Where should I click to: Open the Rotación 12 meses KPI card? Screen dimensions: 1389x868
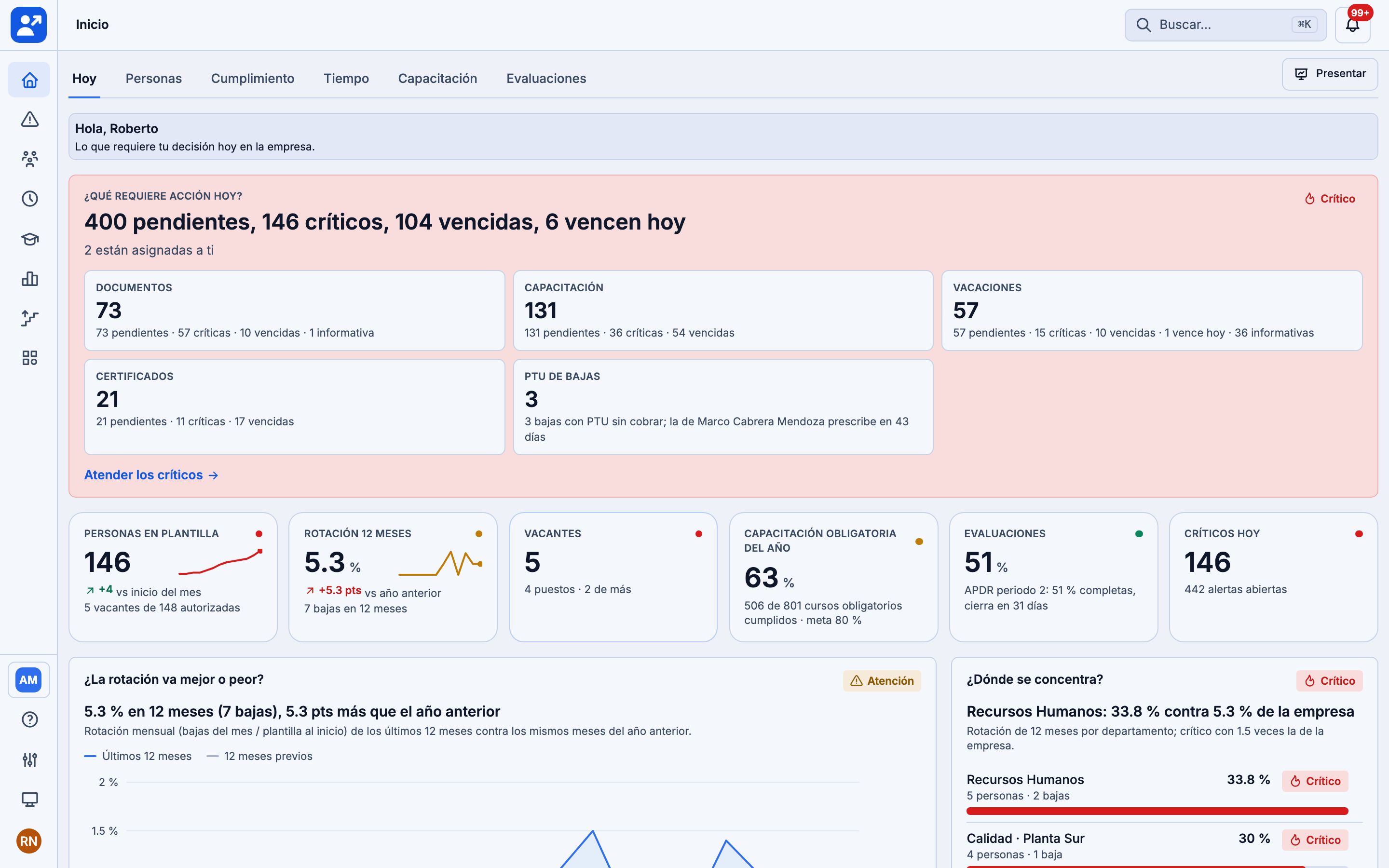[x=393, y=577]
